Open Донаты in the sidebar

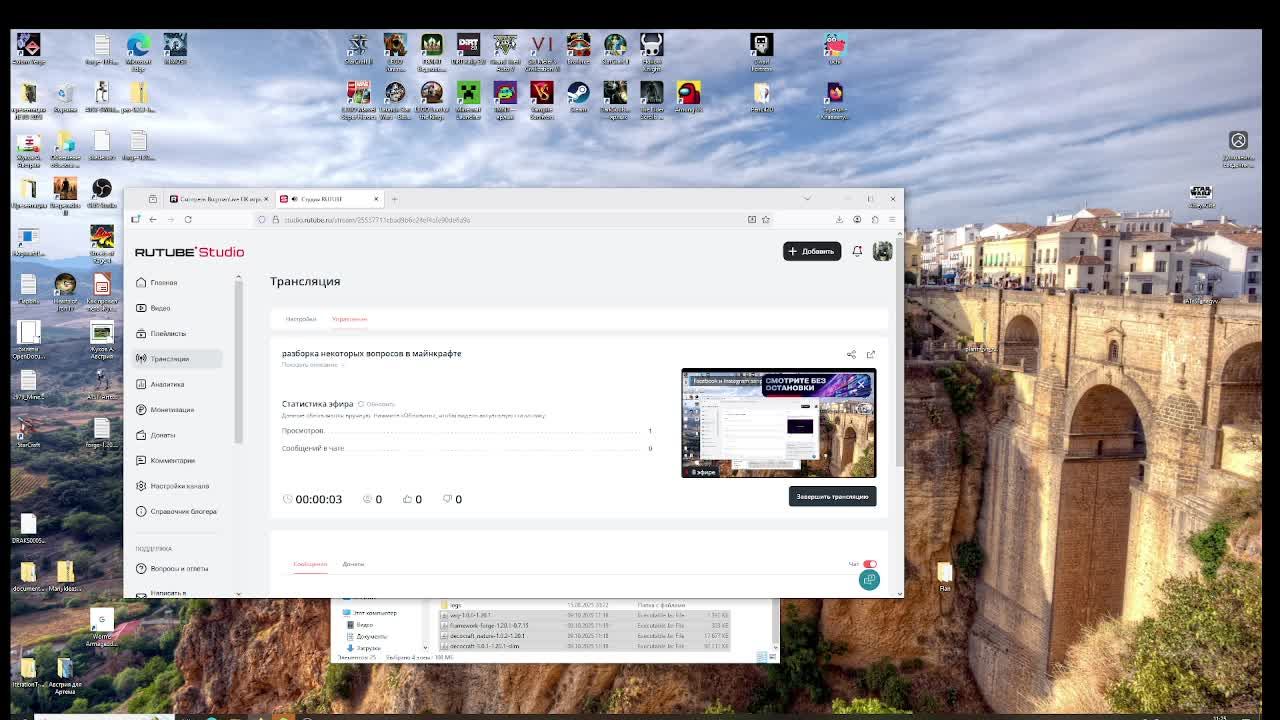coord(178,435)
